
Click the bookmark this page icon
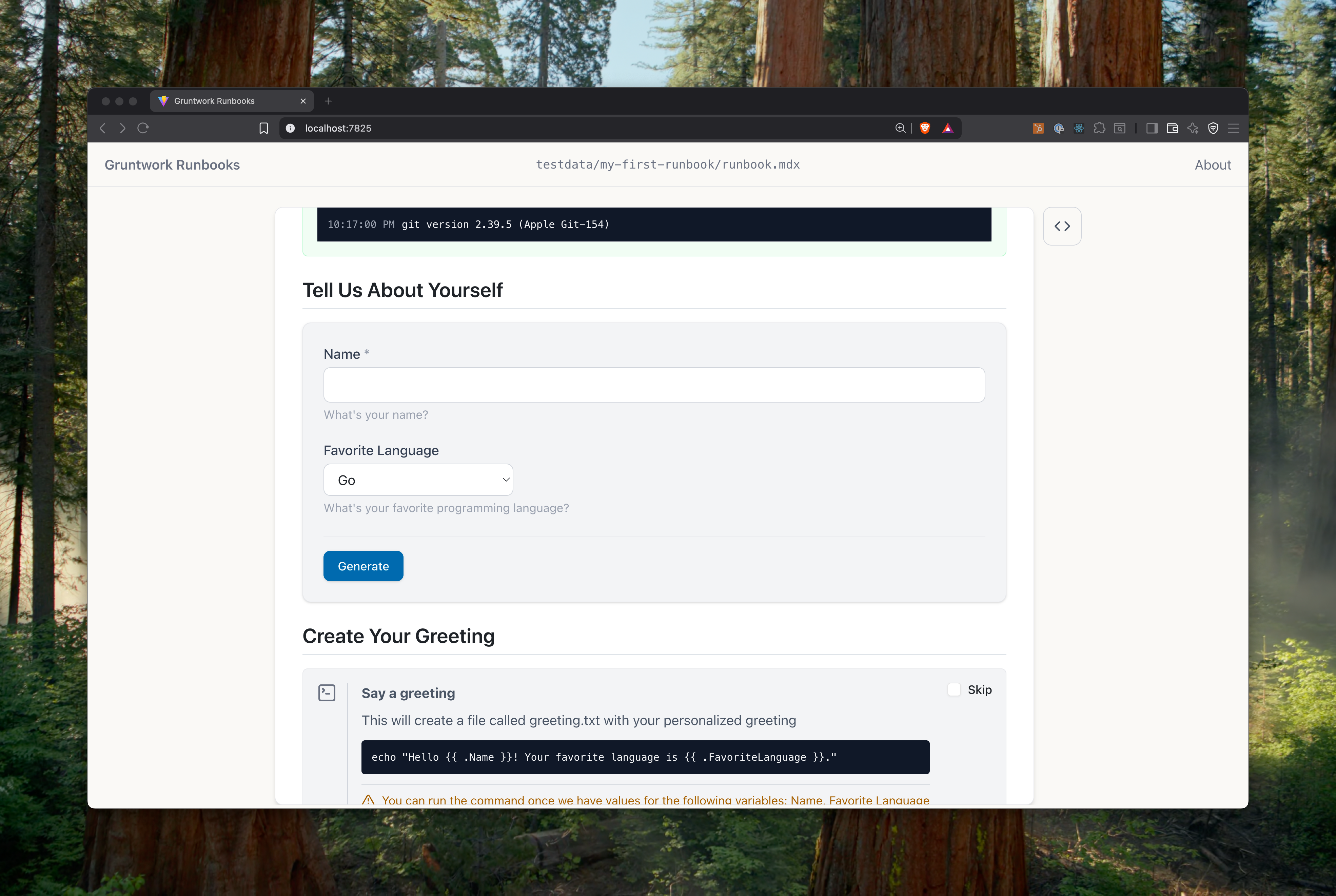263,128
